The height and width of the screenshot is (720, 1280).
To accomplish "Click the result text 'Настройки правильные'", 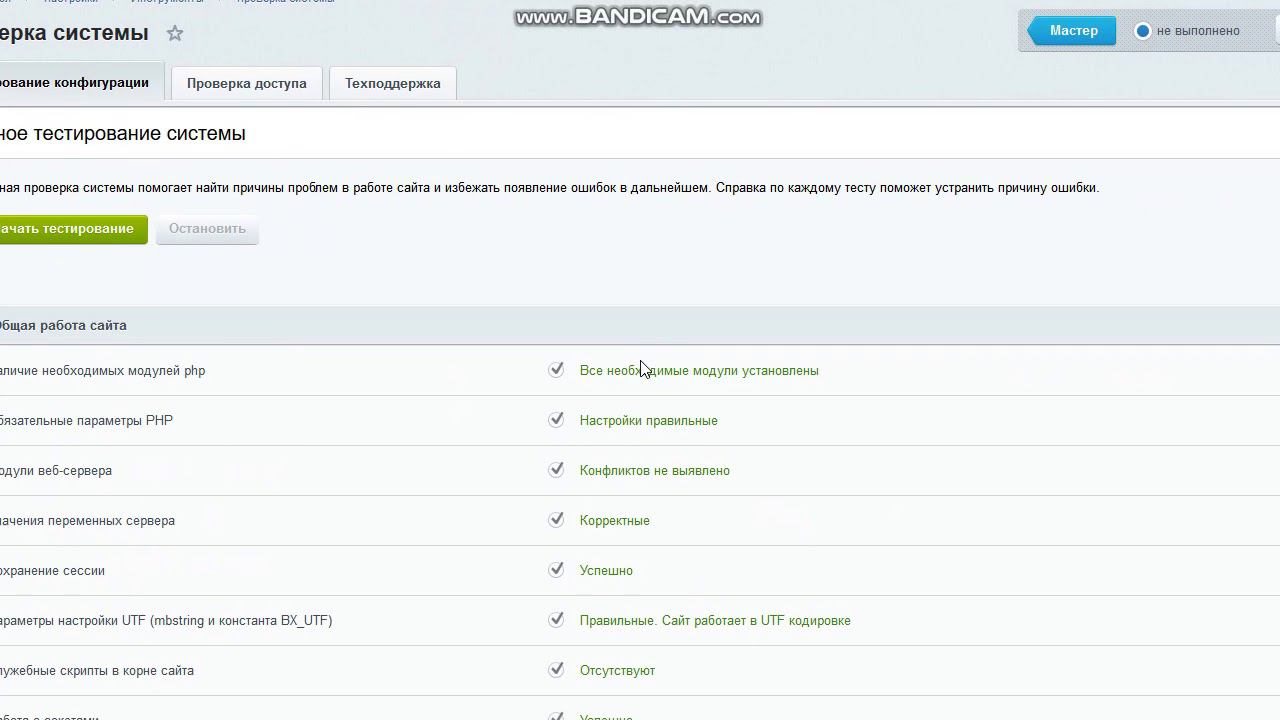I will [648, 421].
